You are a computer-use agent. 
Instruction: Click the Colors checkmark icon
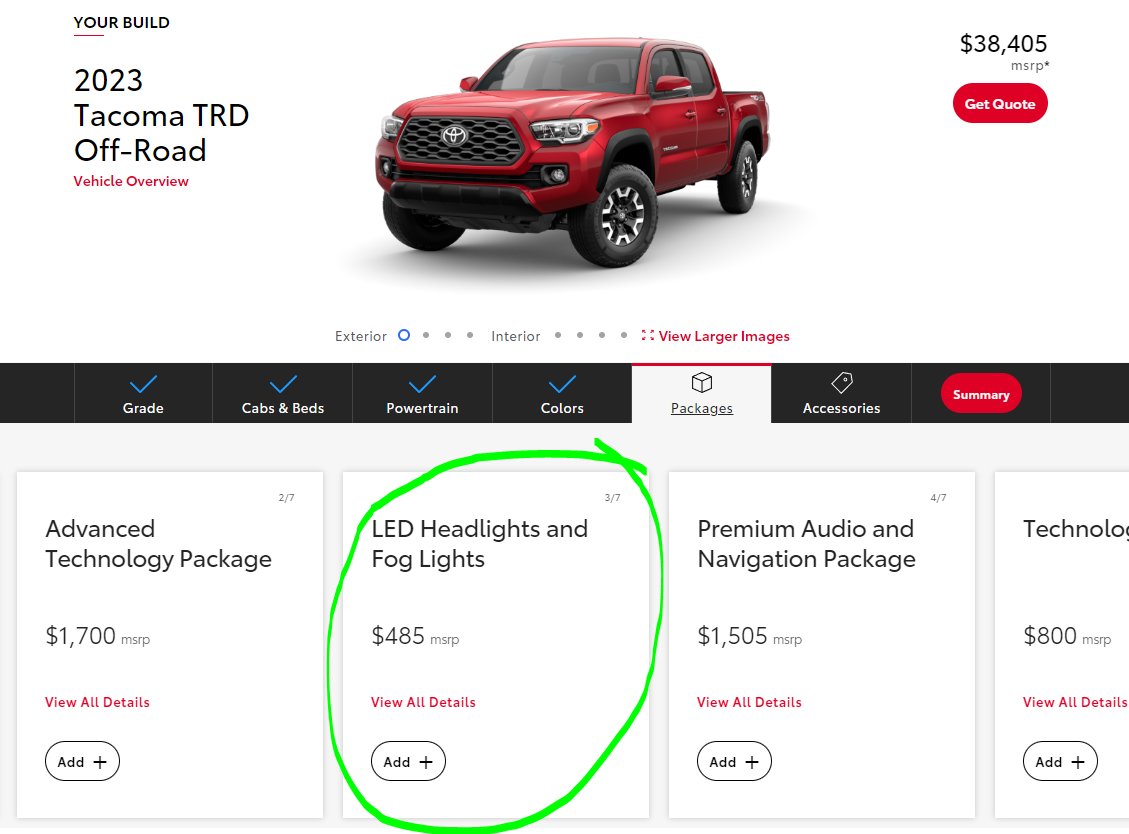[562, 384]
